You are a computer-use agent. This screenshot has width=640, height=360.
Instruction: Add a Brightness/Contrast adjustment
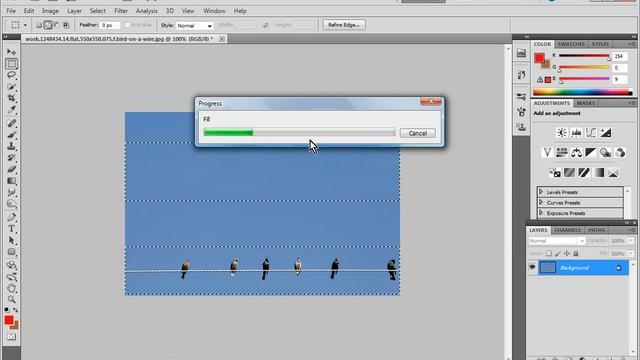coord(562,133)
